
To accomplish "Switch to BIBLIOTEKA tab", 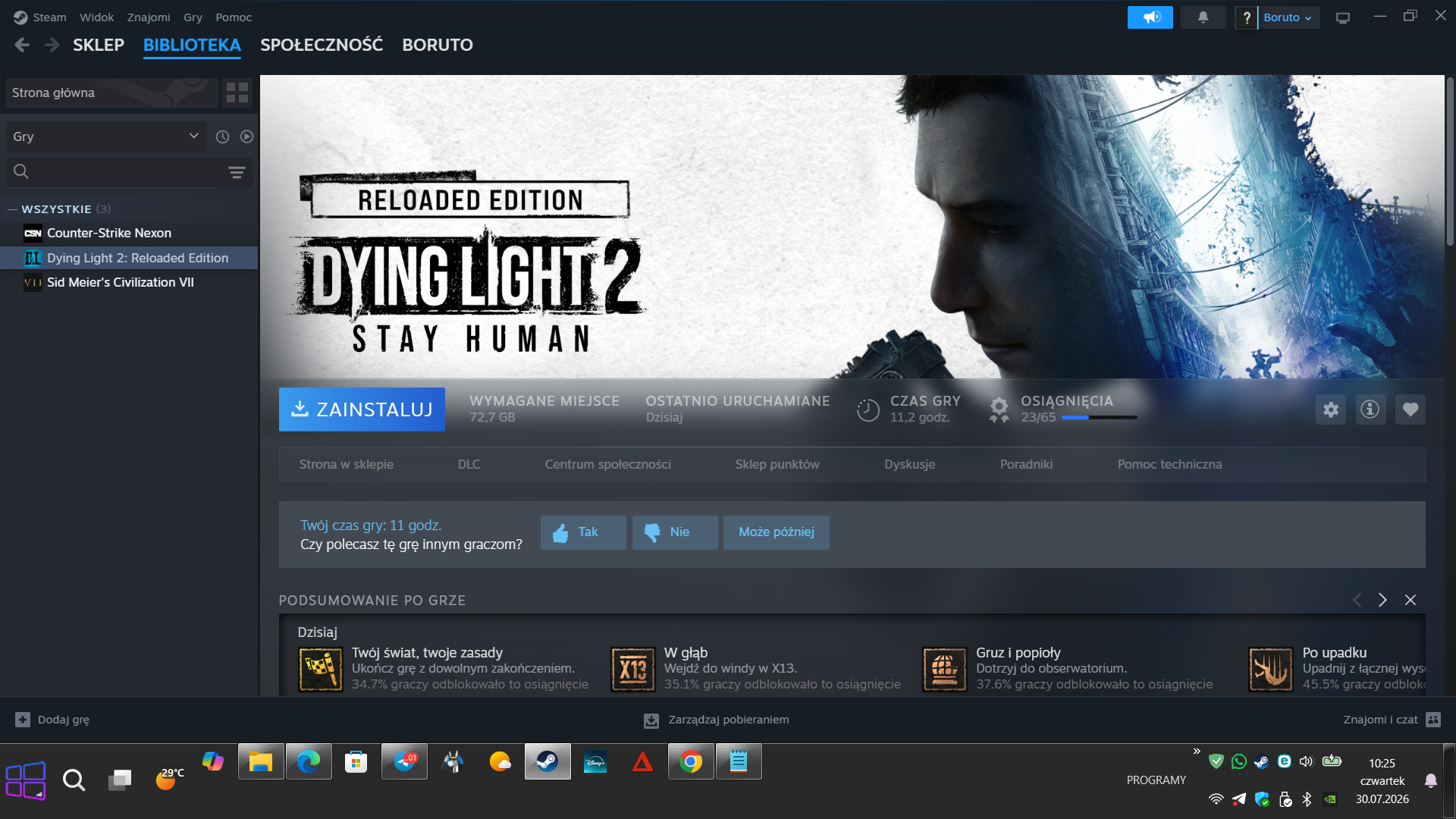I will pyautogui.click(x=192, y=45).
